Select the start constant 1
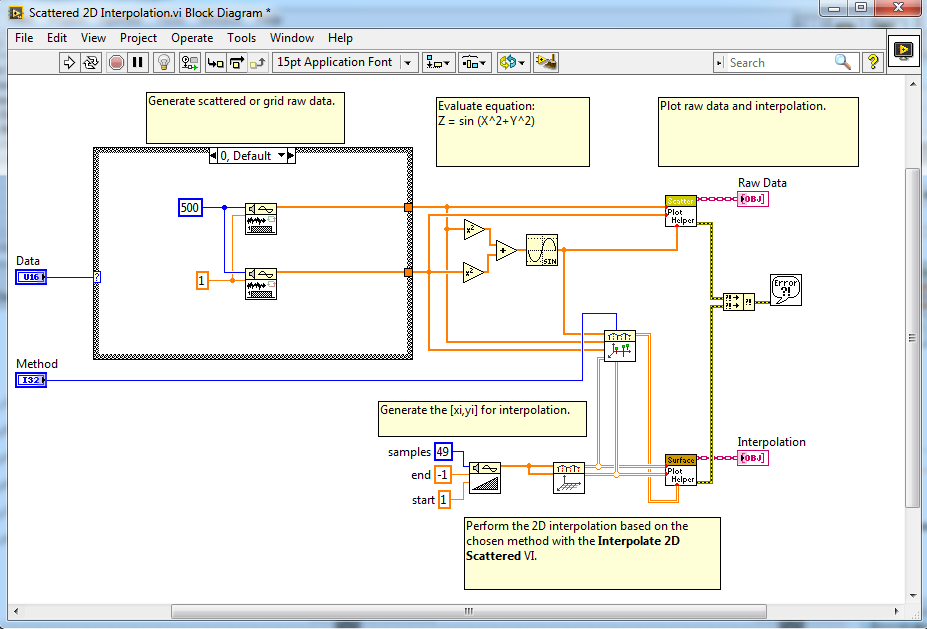This screenshot has width=927, height=629. pyautogui.click(x=444, y=500)
